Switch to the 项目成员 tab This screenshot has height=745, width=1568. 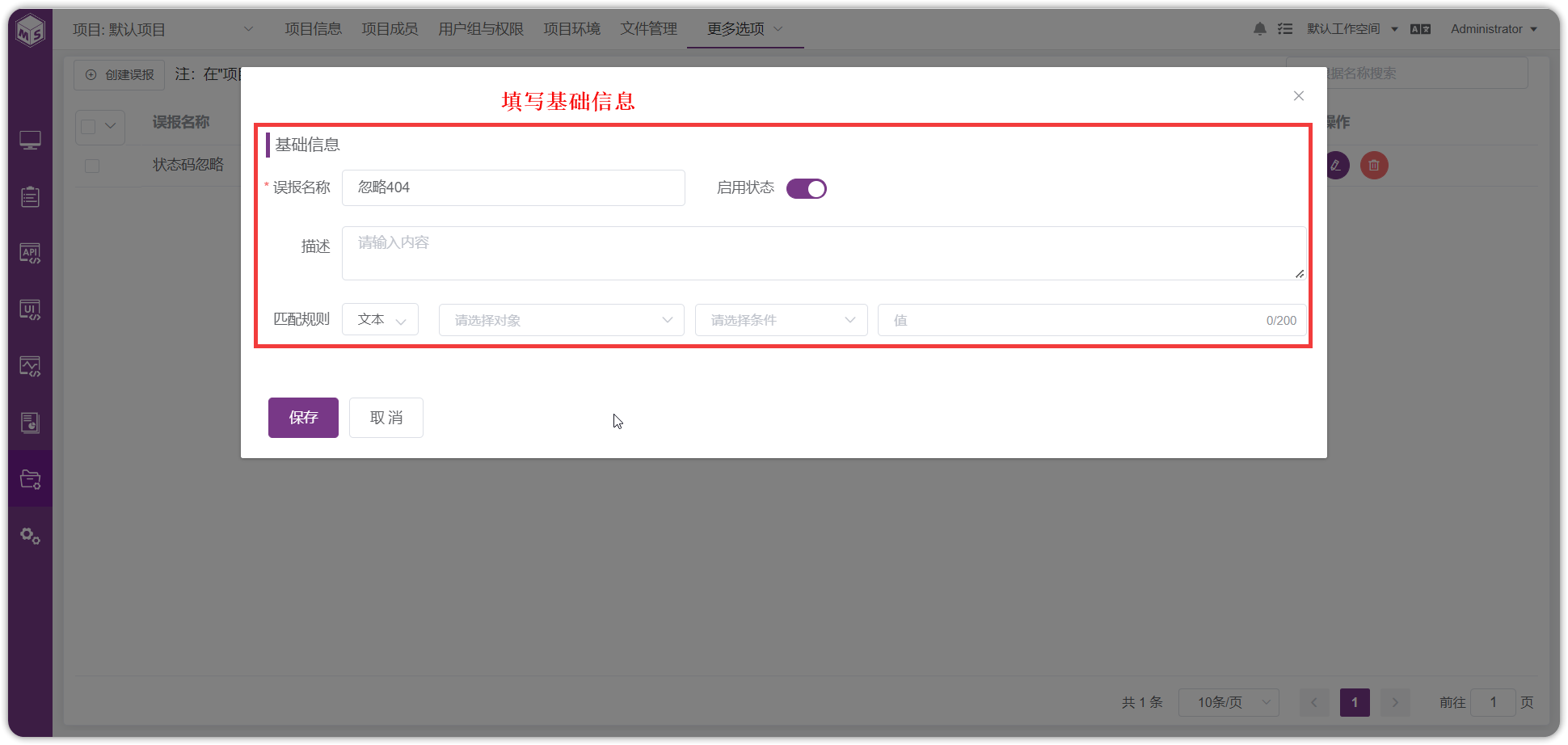coord(390,29)
